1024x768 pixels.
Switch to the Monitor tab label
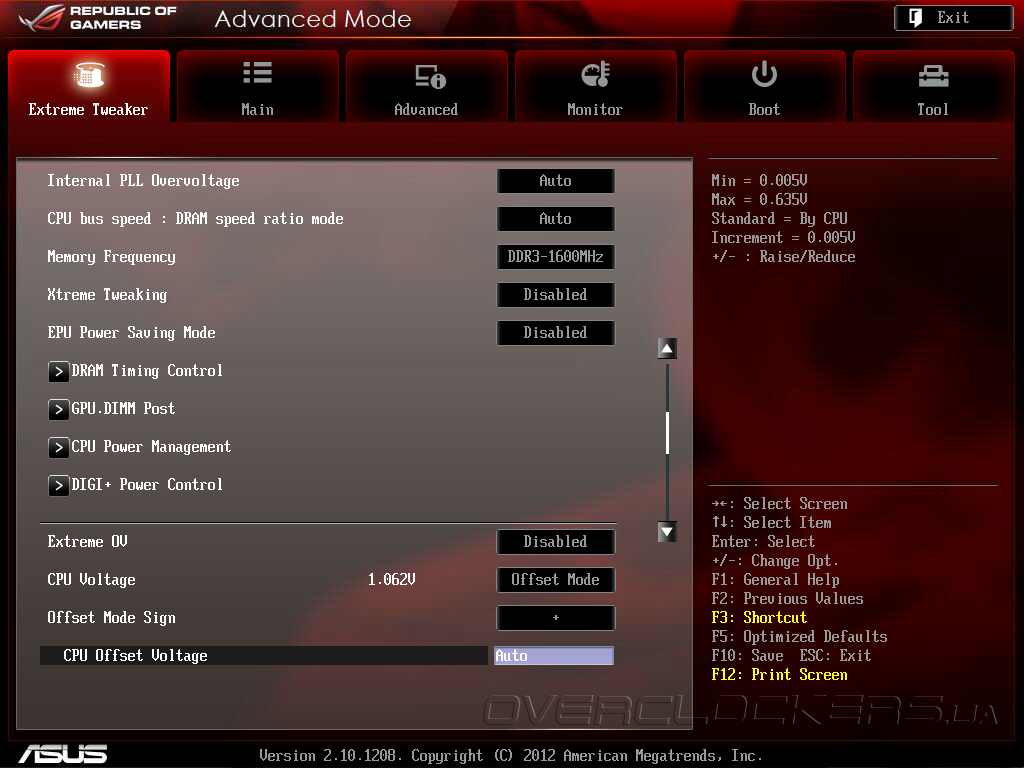[595, 110]
